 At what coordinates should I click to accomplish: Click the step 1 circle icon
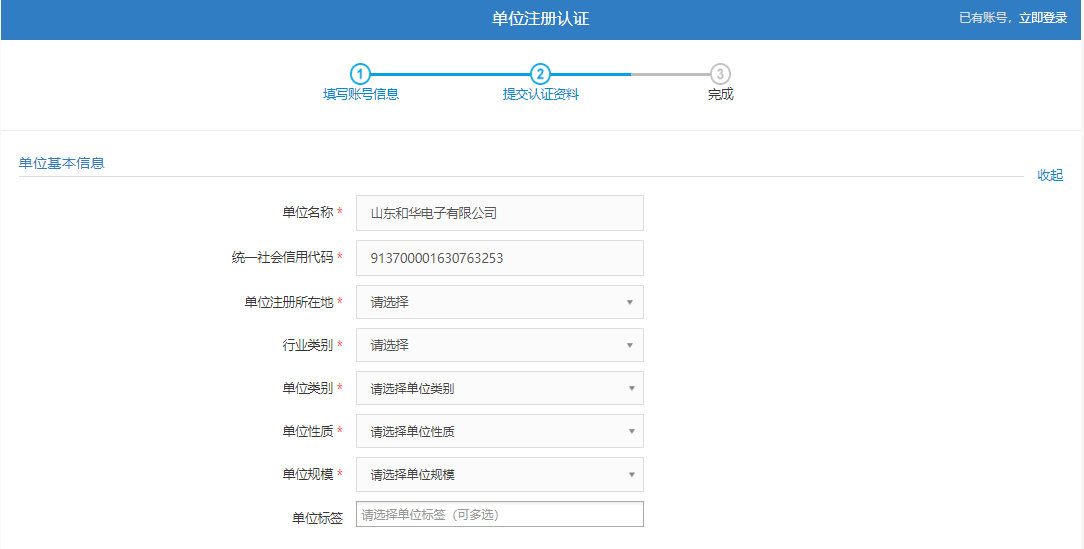pyautogui.click(x=360, y=74)
